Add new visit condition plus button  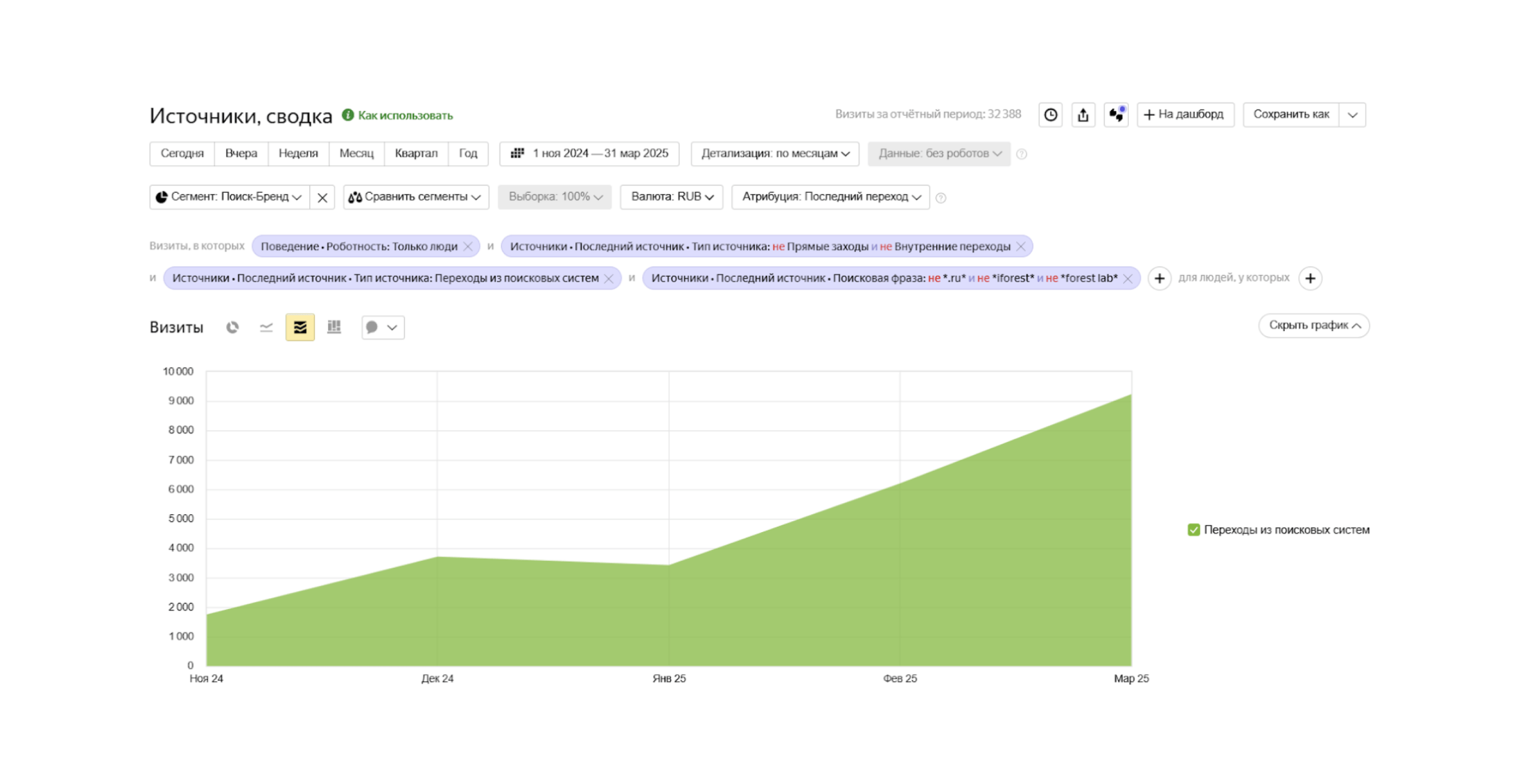(x=1159, y=278)
